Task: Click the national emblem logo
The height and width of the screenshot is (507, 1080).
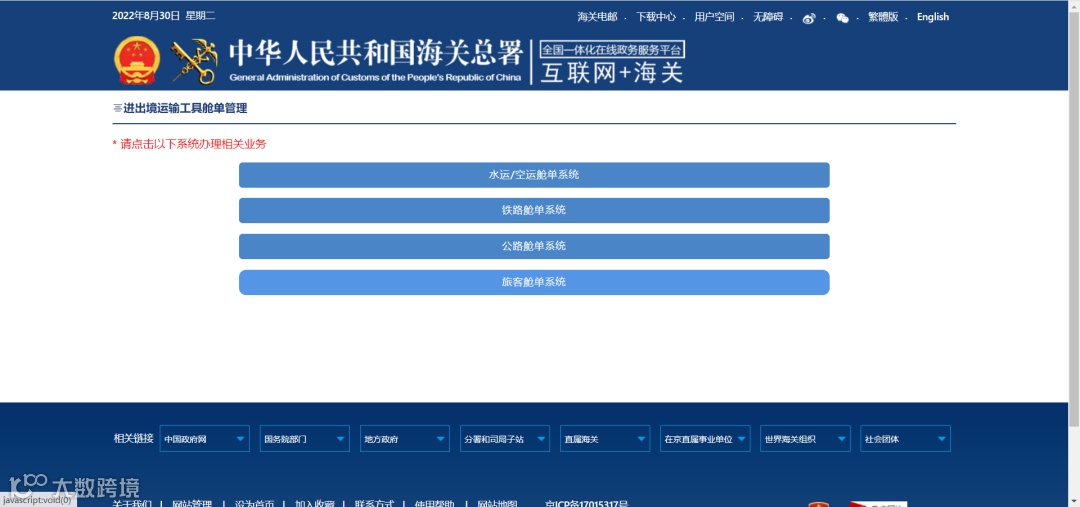Action: (137, 61)
